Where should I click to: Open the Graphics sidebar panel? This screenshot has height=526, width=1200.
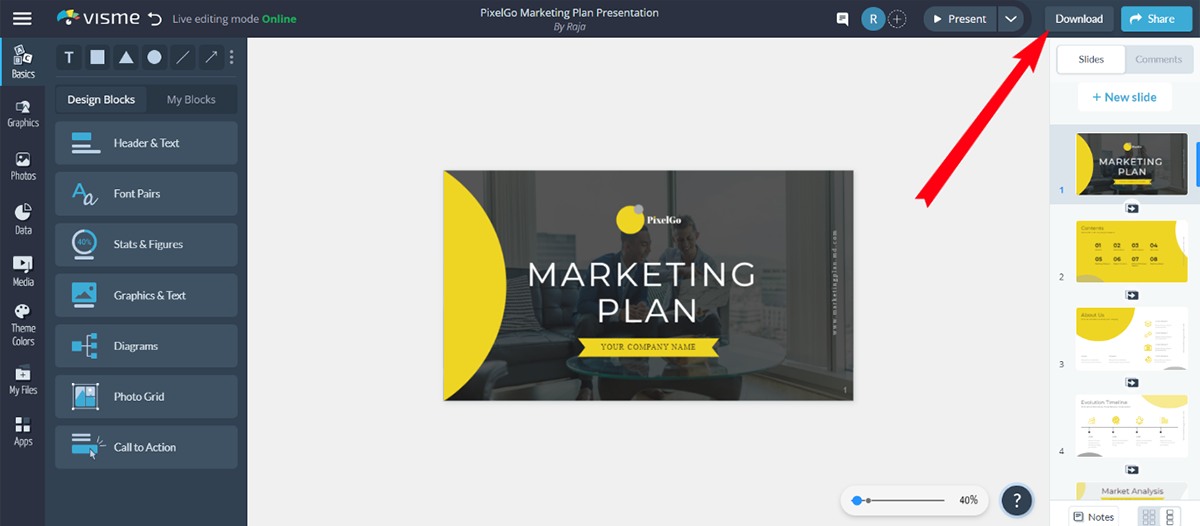[x=22, y=114]
